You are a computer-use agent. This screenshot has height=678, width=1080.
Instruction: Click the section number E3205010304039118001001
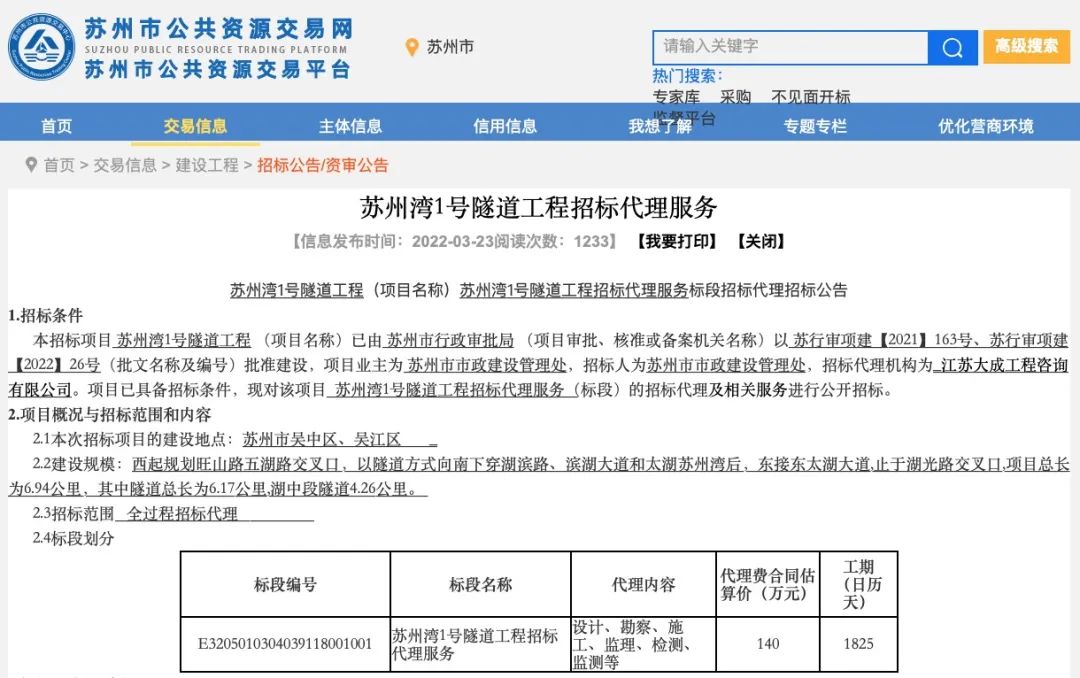tap(285, 644)
